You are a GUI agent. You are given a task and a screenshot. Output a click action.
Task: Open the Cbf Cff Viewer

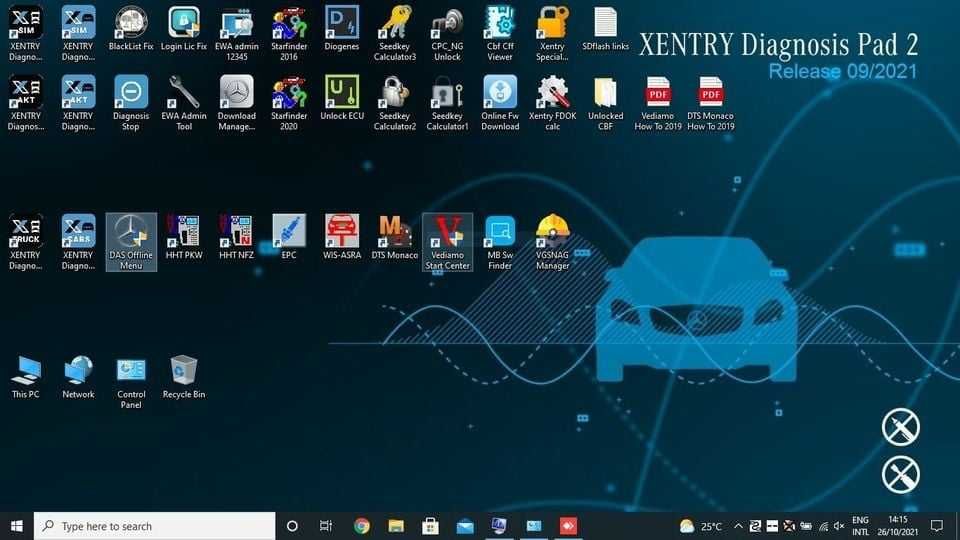pyautogui.click(x=500, y=33)
